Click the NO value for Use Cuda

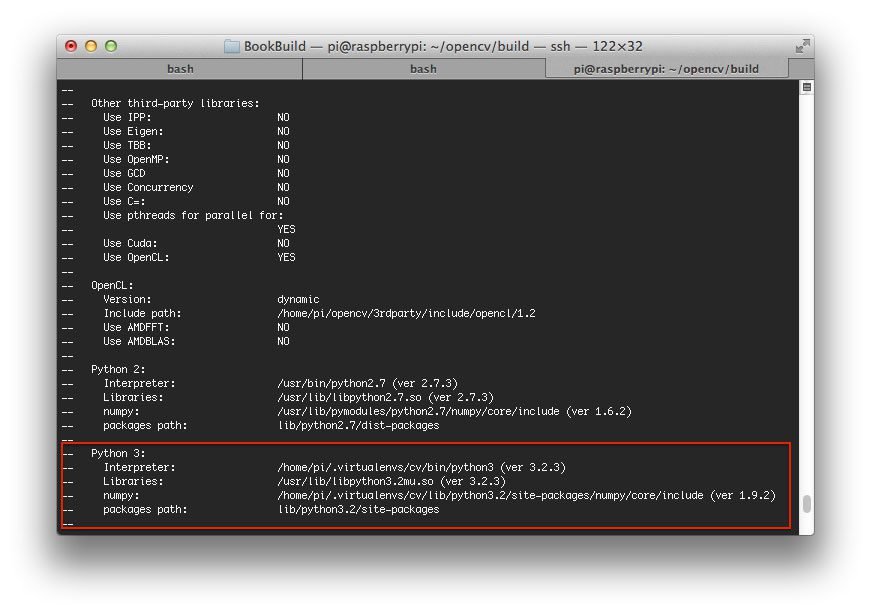tap(283, 243)
